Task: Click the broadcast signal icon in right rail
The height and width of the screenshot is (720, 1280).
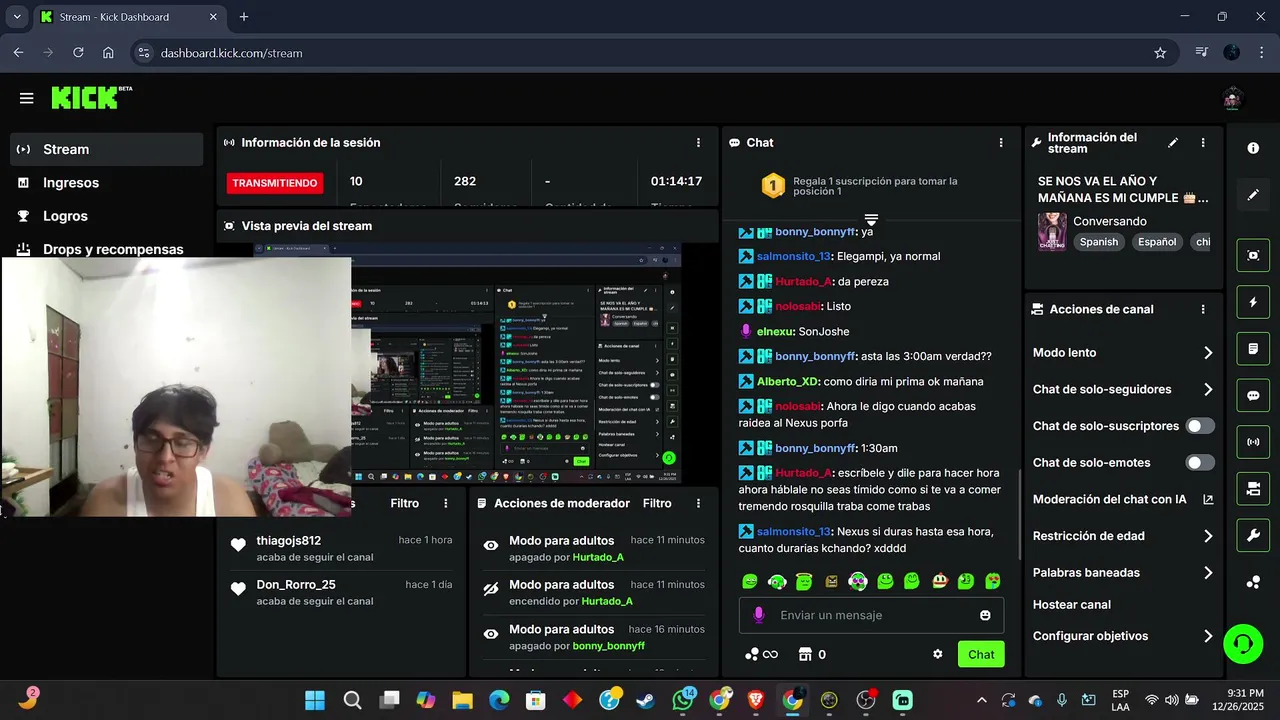Action: click(x=1253, y=442)
